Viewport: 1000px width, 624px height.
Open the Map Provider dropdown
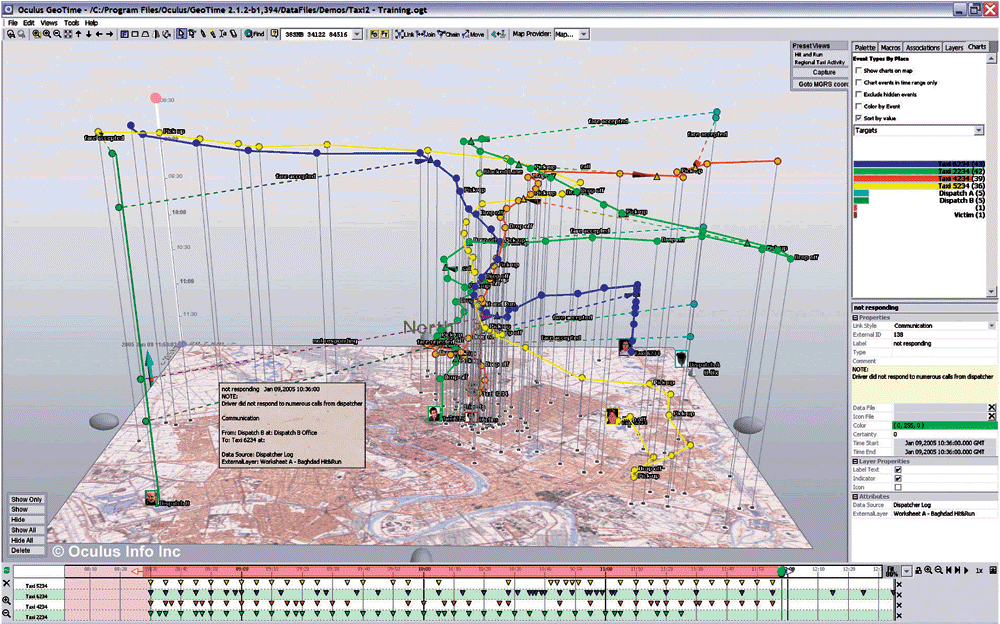pos(584,34)
